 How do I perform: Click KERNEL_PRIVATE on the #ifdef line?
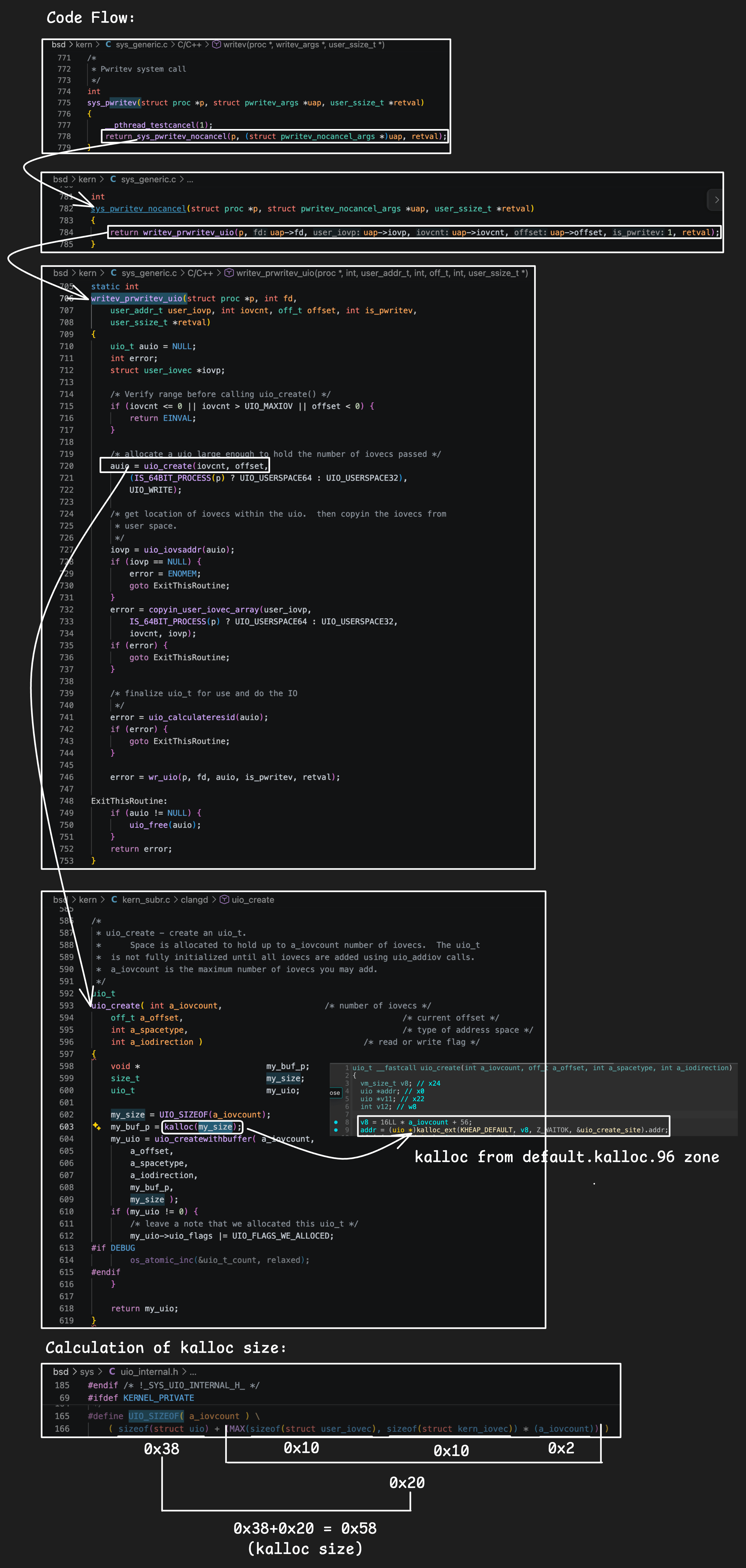click(159, 1398)
